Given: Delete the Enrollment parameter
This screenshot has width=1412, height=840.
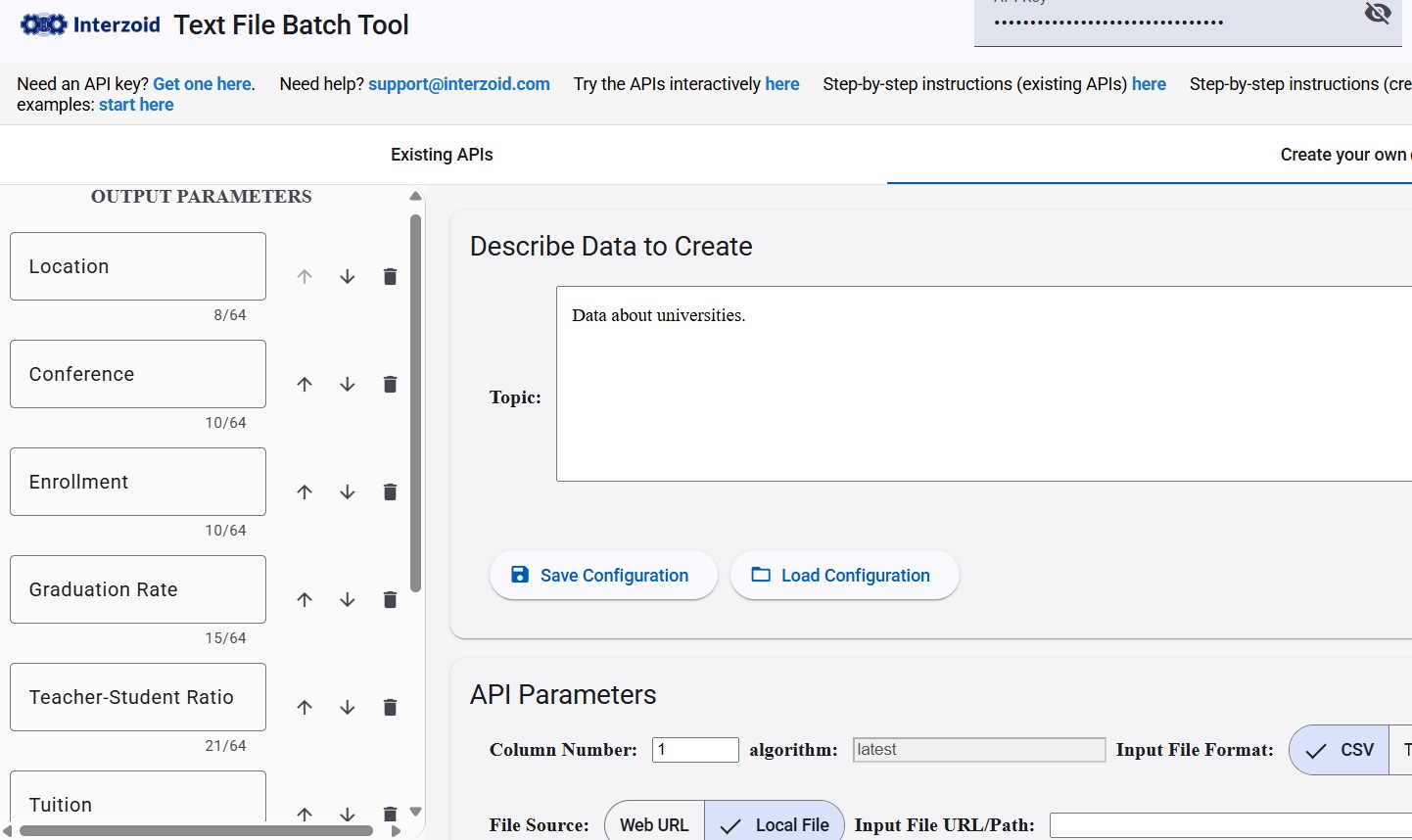Looking at the screenshot, I should point(390,492).
